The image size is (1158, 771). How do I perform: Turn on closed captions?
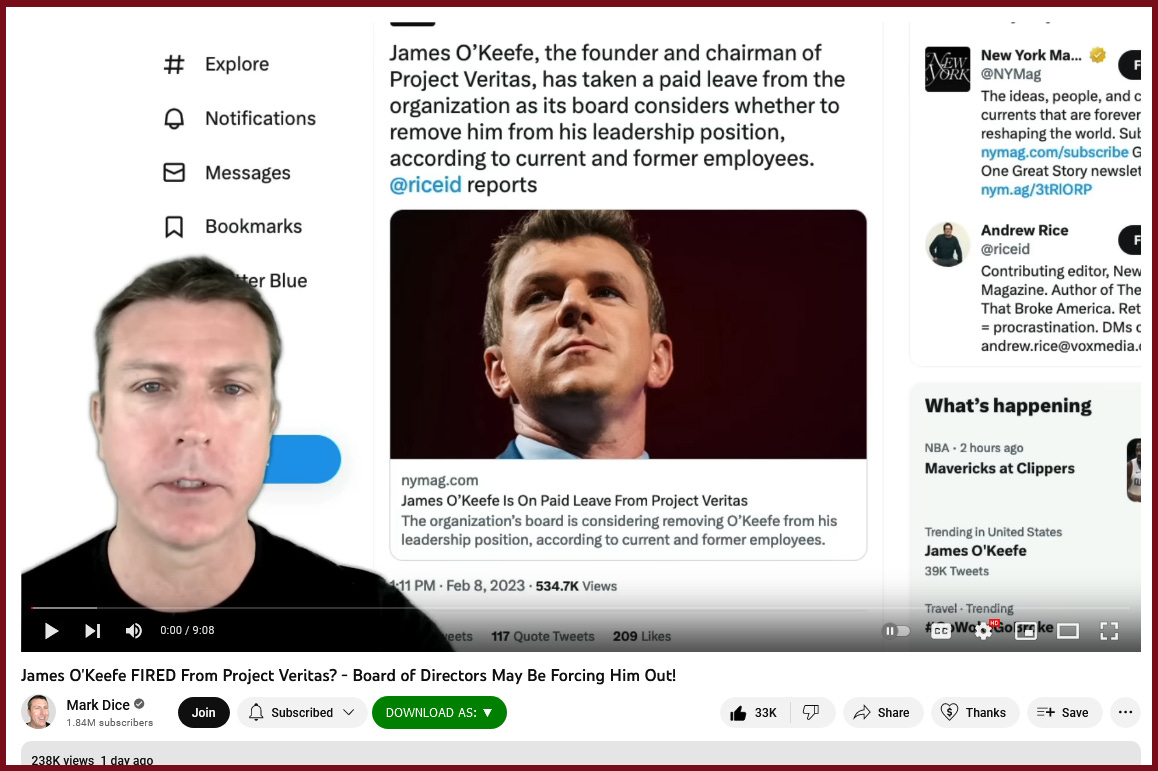(941, 631)
